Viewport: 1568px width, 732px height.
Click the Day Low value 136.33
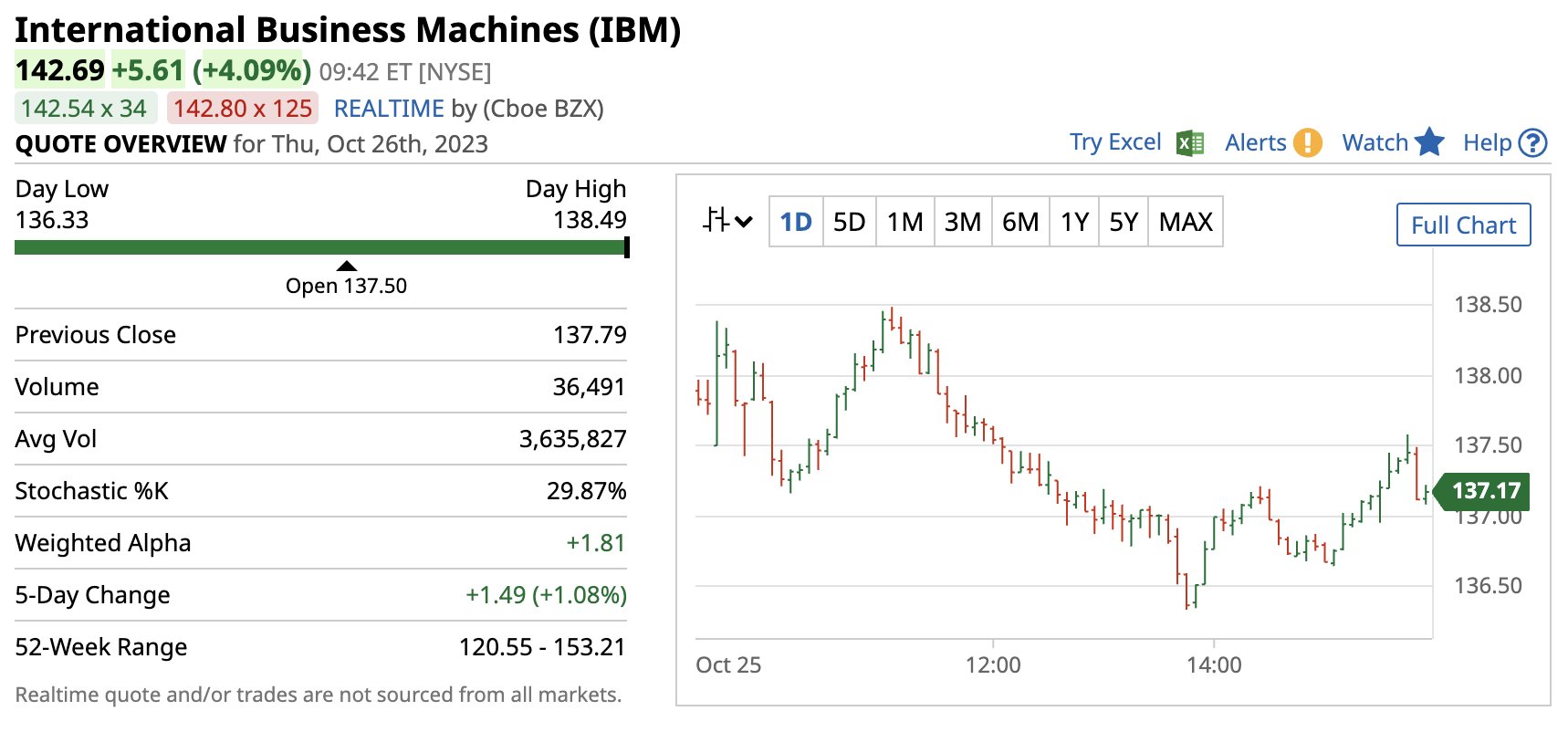tap(52, 220)
